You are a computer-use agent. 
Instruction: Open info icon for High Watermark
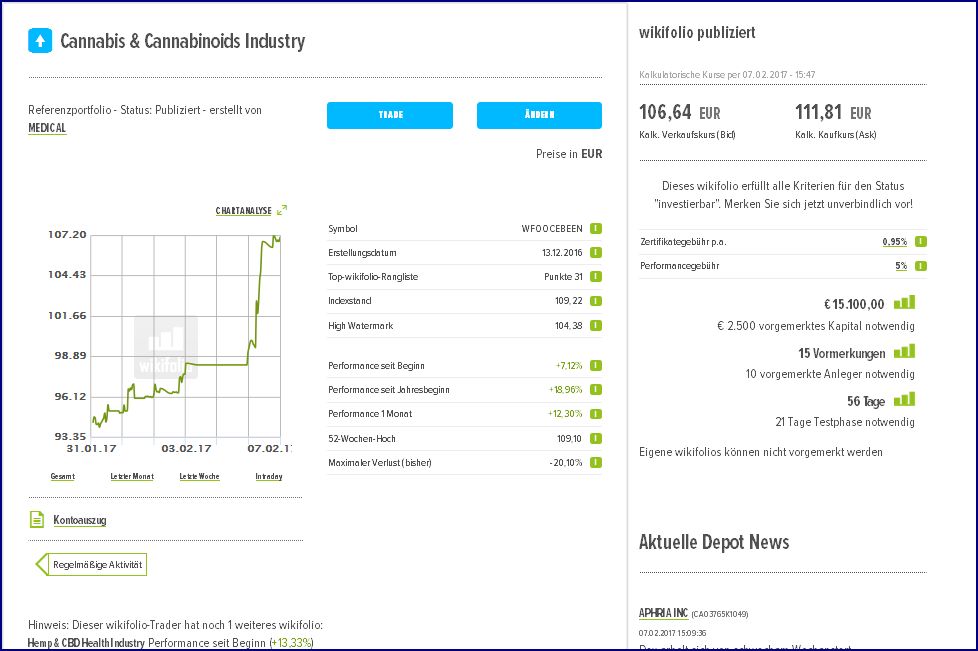(595, 325)
